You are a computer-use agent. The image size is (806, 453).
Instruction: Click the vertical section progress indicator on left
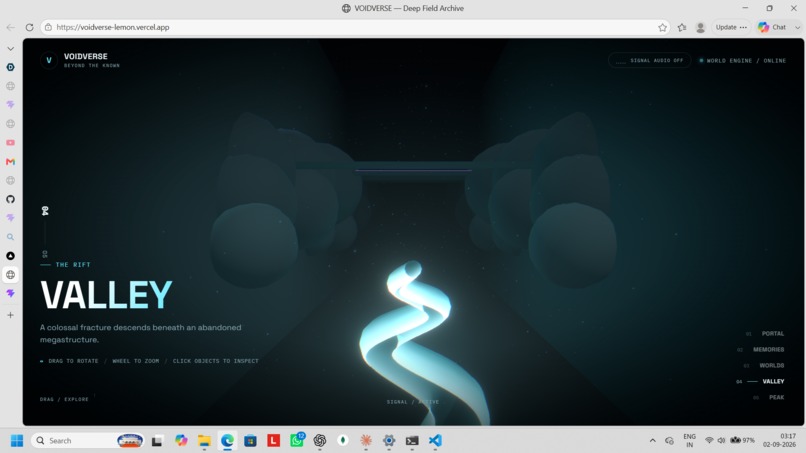(45, 232)
